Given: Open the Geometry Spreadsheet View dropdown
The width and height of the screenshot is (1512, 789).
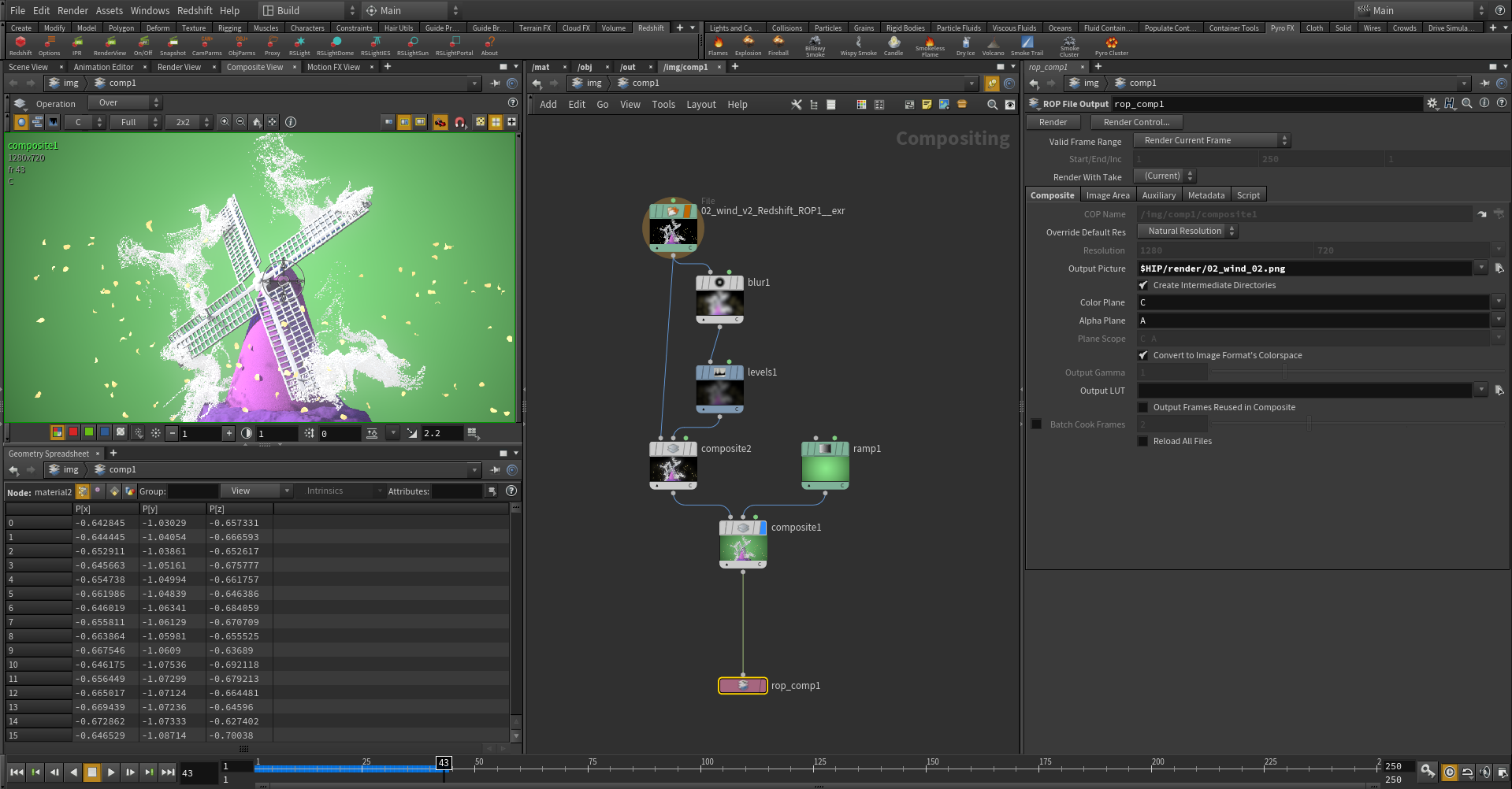Looking at the screenshot, I should pos(257,491).
